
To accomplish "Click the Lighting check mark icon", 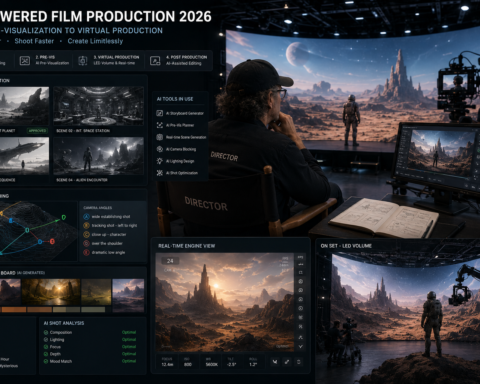I will 46,340.
